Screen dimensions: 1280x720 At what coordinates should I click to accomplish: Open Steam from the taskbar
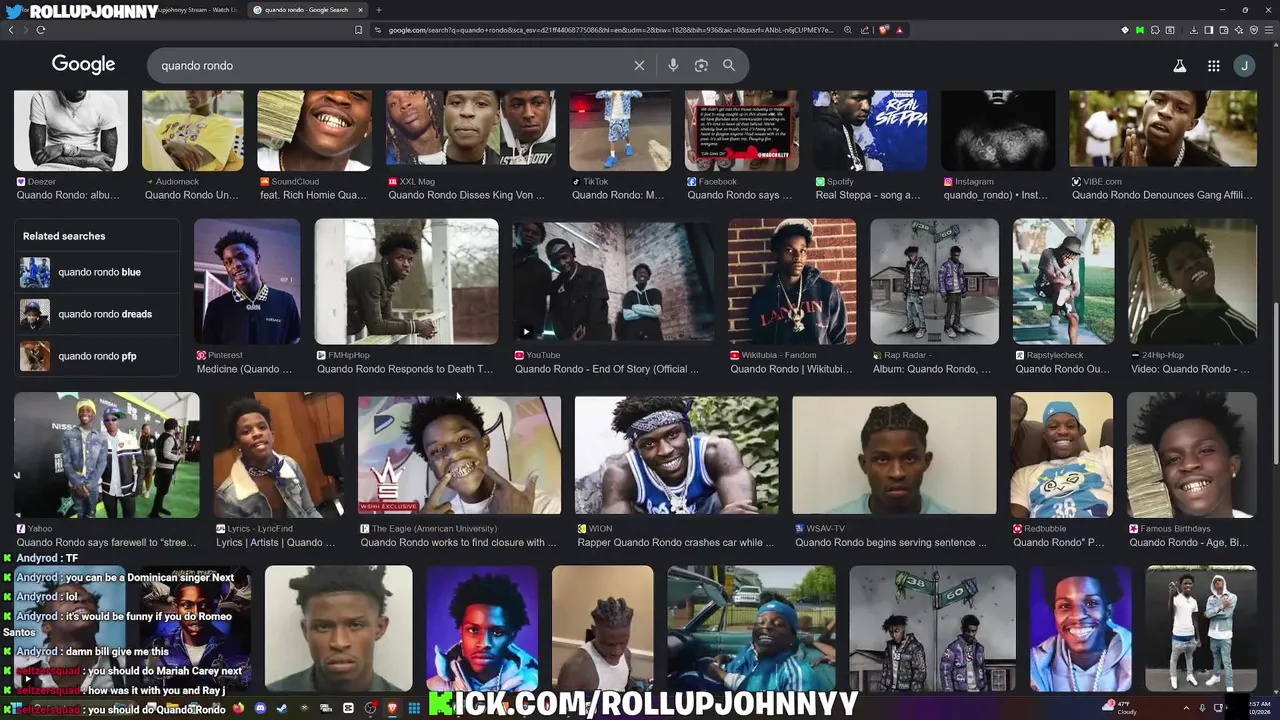point(282,708)
